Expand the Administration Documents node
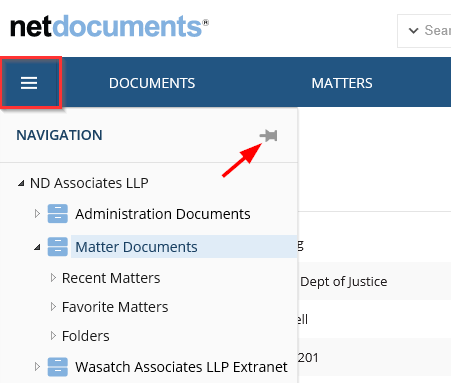This screenshot has height=383, width=451. [x=37, y=213]
